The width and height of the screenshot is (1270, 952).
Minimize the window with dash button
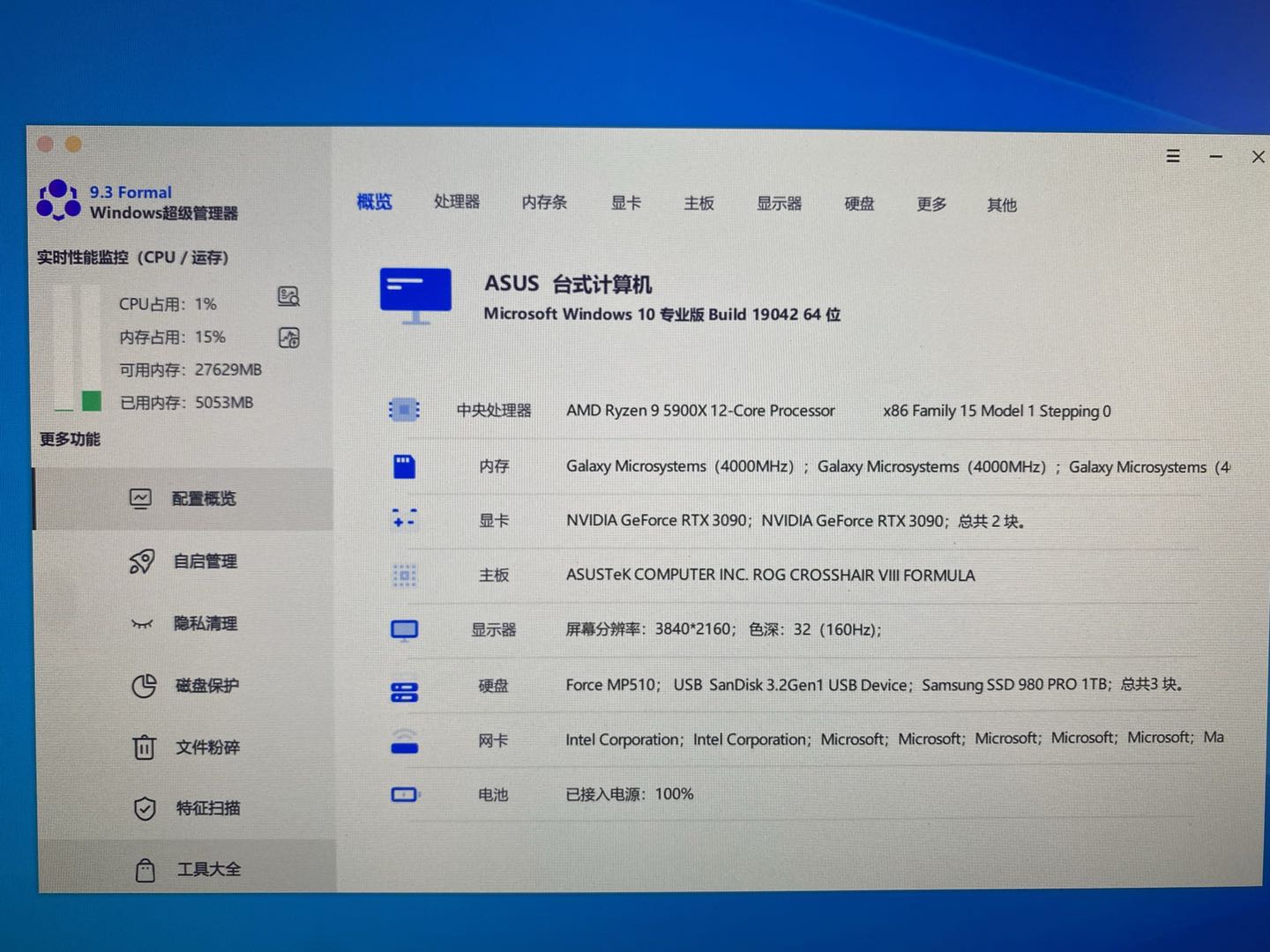[1216, 157]
